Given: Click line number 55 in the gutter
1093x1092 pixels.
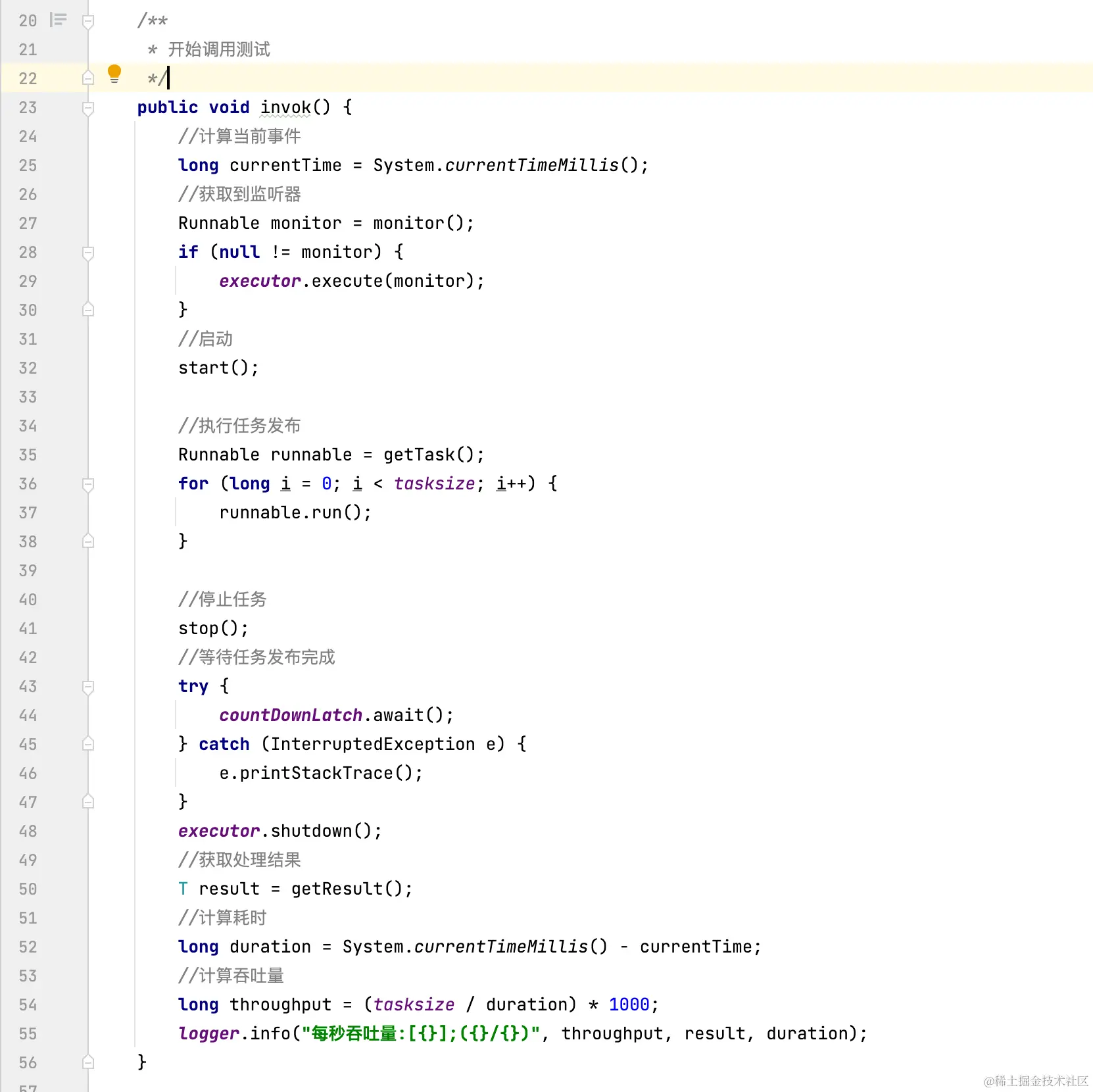Looking at the screenshot, I should click(28, 1033).
